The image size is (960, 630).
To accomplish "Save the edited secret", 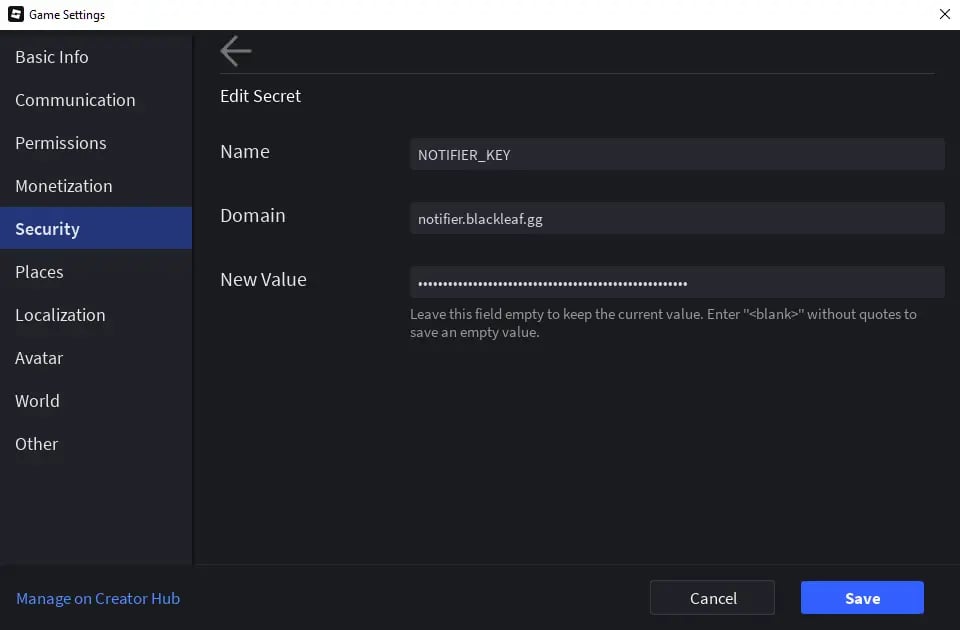I will point(862,598).
